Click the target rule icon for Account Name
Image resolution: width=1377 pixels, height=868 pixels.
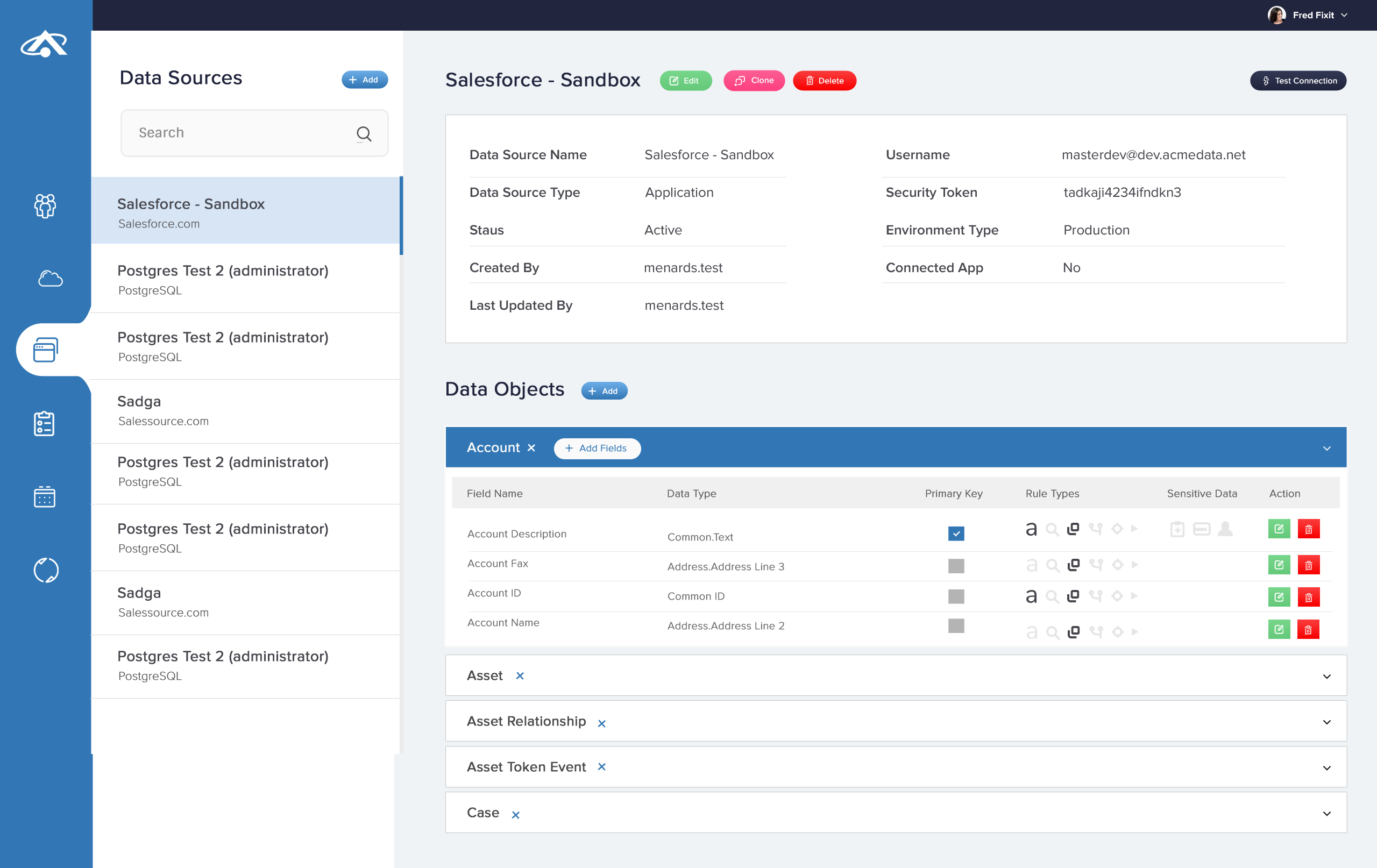[1117, 632]
